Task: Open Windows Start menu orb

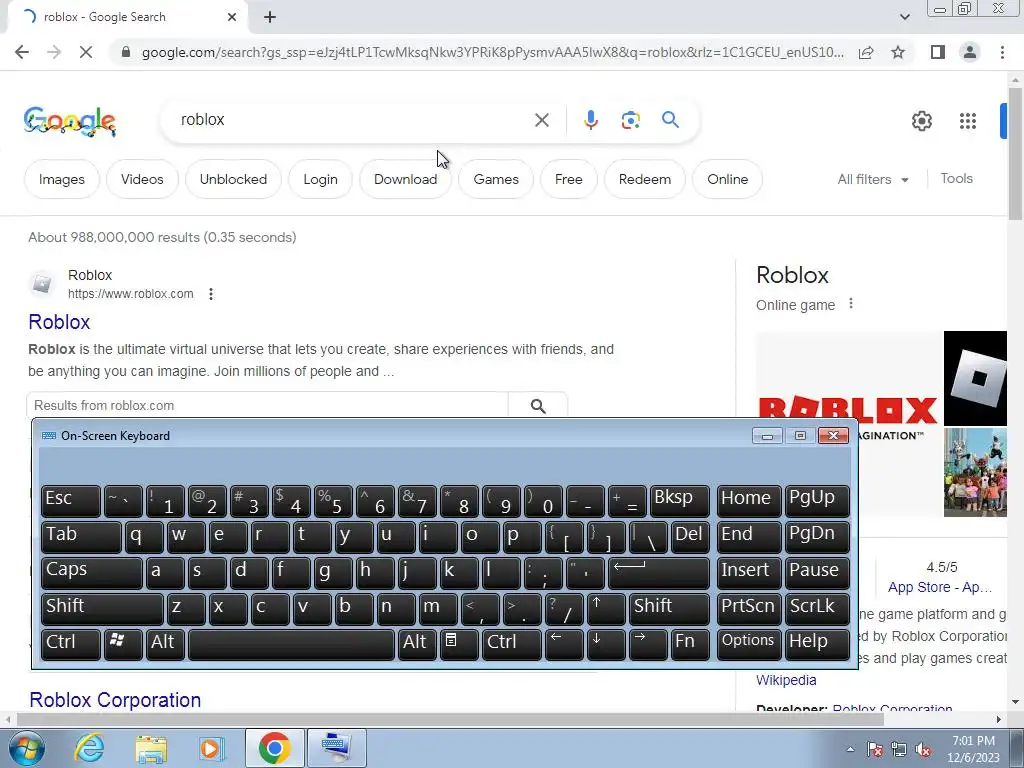Action: click(26, 748)
